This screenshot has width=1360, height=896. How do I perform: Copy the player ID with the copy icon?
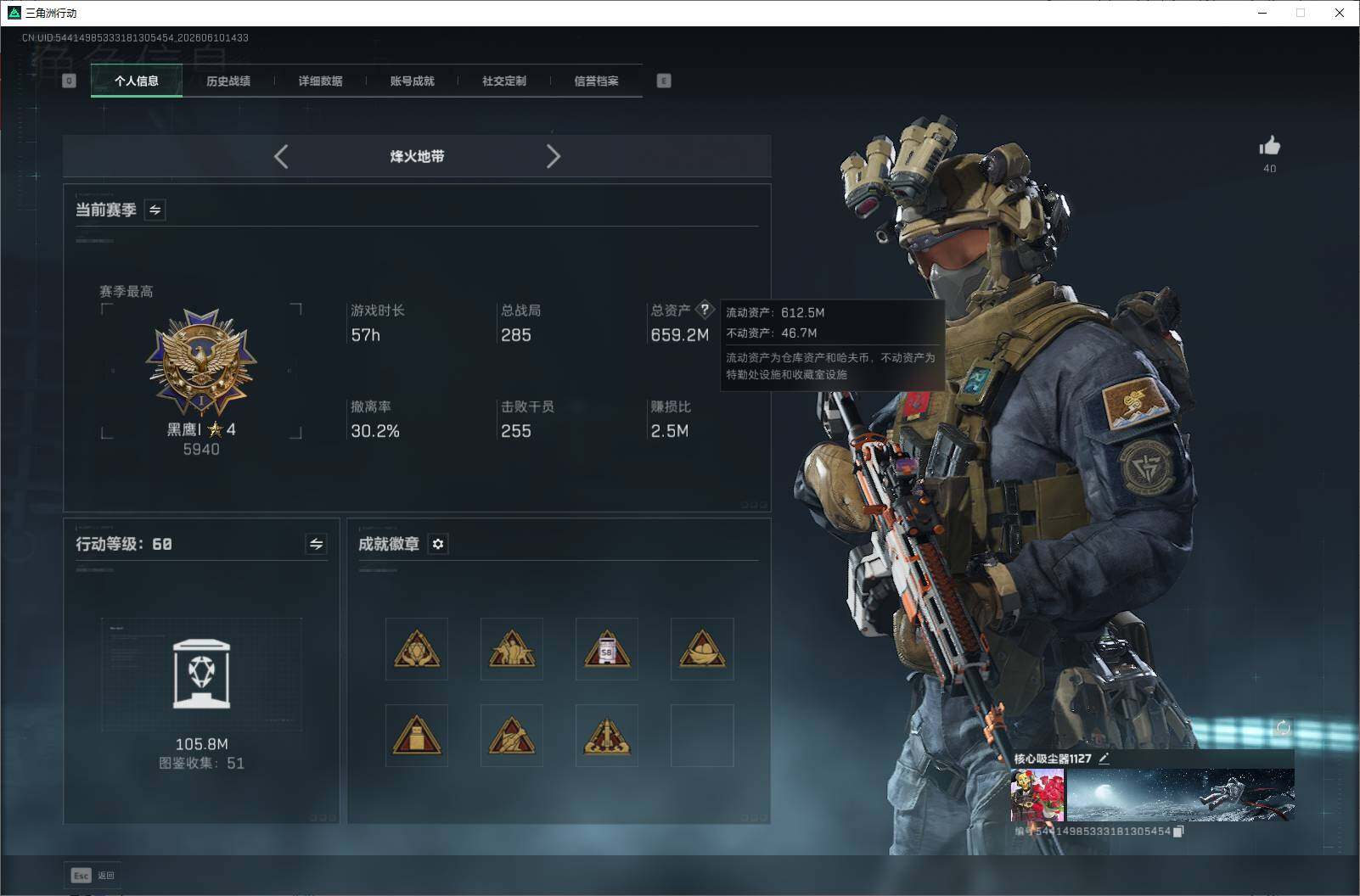click(1178, 832)
